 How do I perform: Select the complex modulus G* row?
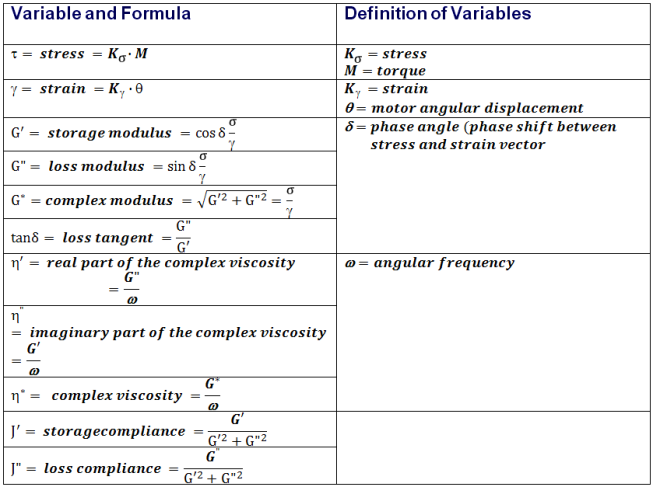click(170, 202)
